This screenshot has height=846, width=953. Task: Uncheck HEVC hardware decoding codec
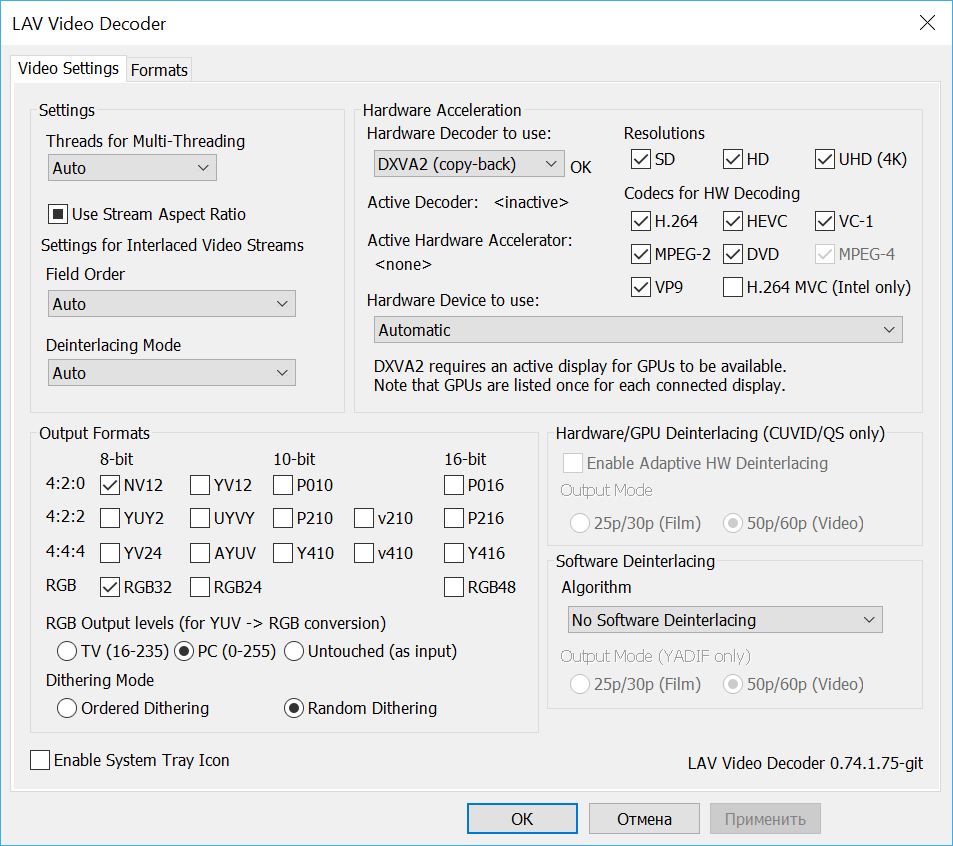click(x=733, y=221)
